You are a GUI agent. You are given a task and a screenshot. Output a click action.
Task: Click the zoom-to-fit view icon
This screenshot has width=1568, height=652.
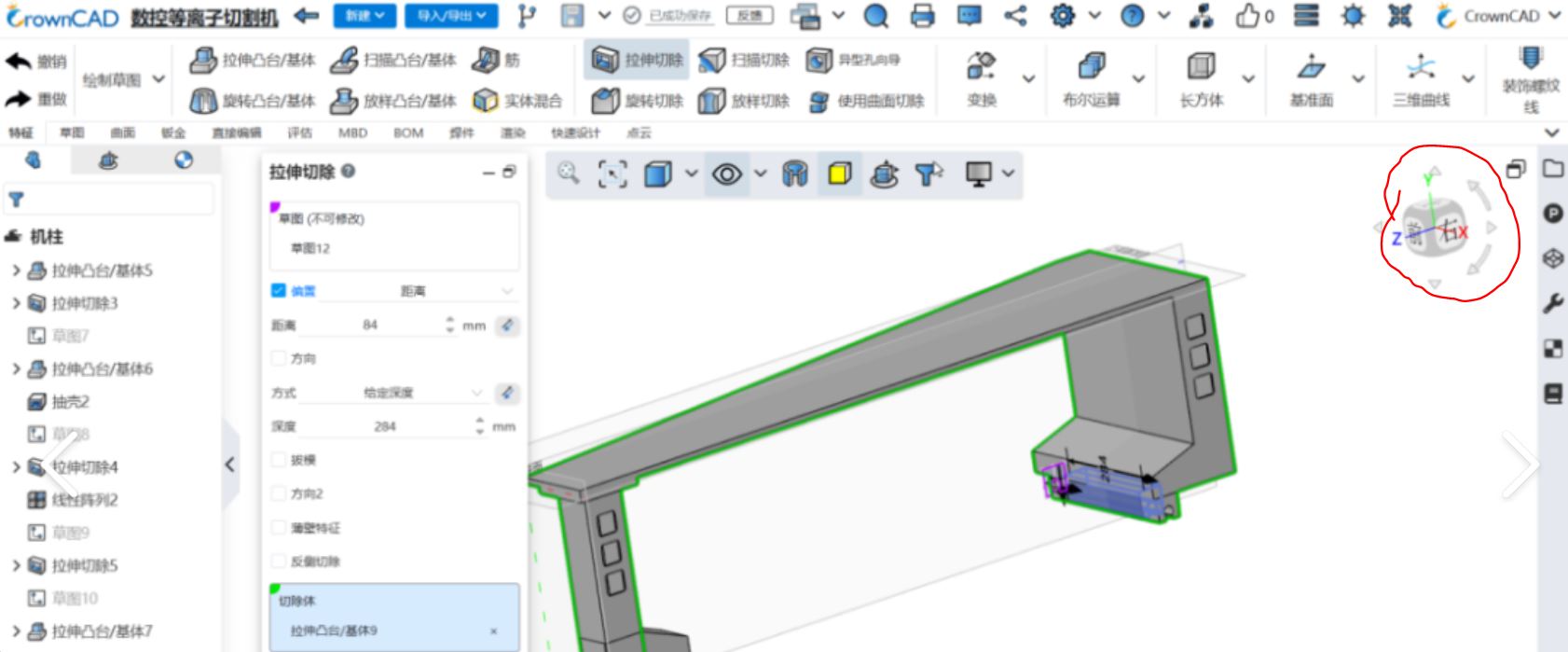click(612, 173)
